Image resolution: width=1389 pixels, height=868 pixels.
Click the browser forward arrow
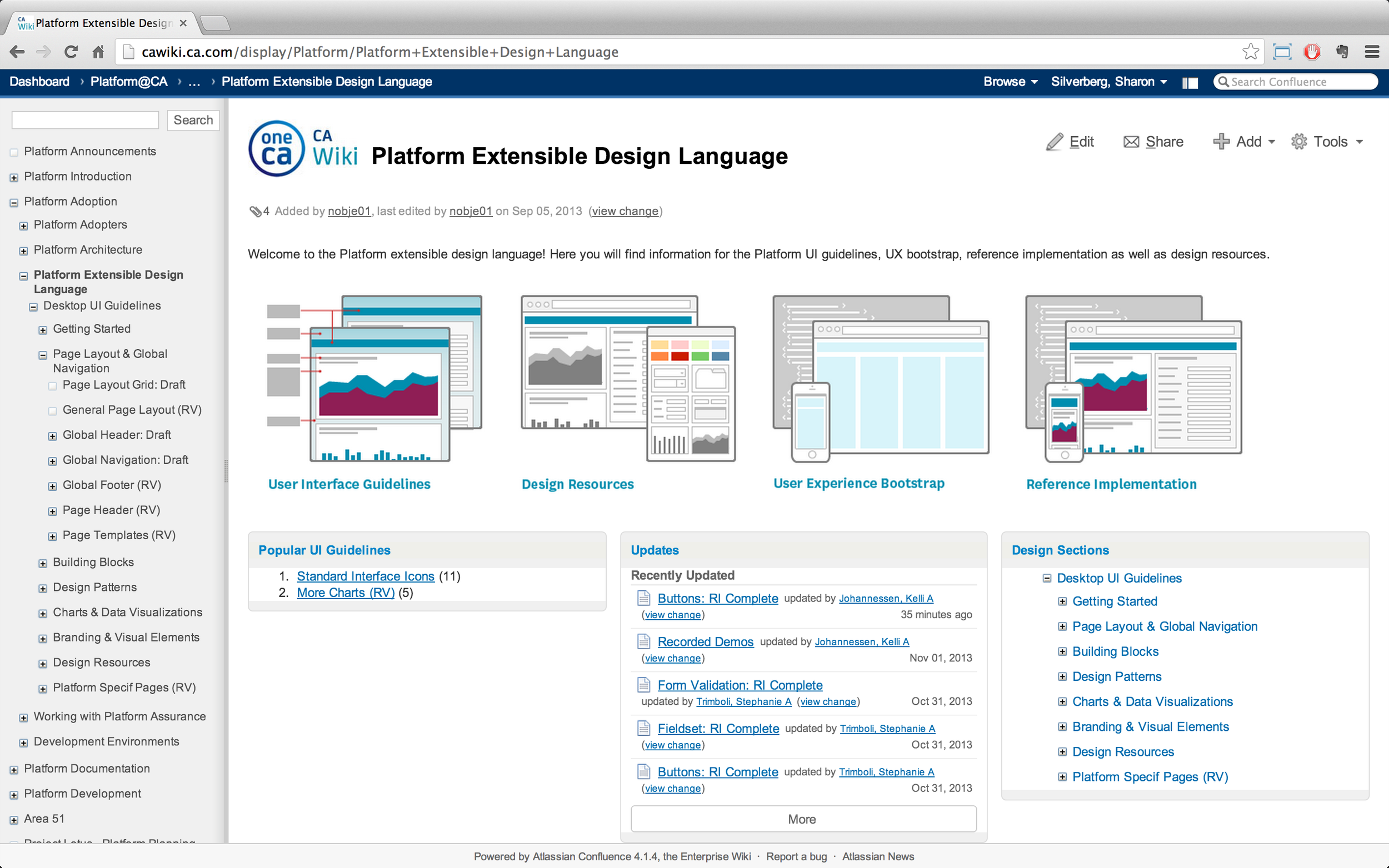44,52
